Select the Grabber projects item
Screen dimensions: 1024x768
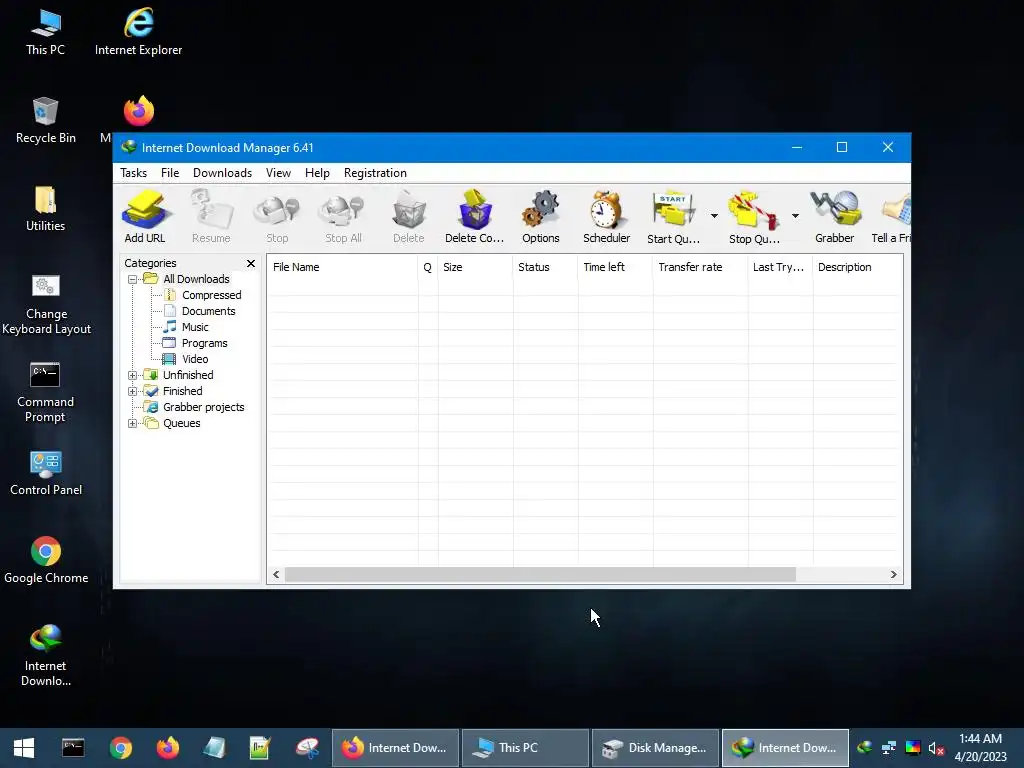point(195,408)
